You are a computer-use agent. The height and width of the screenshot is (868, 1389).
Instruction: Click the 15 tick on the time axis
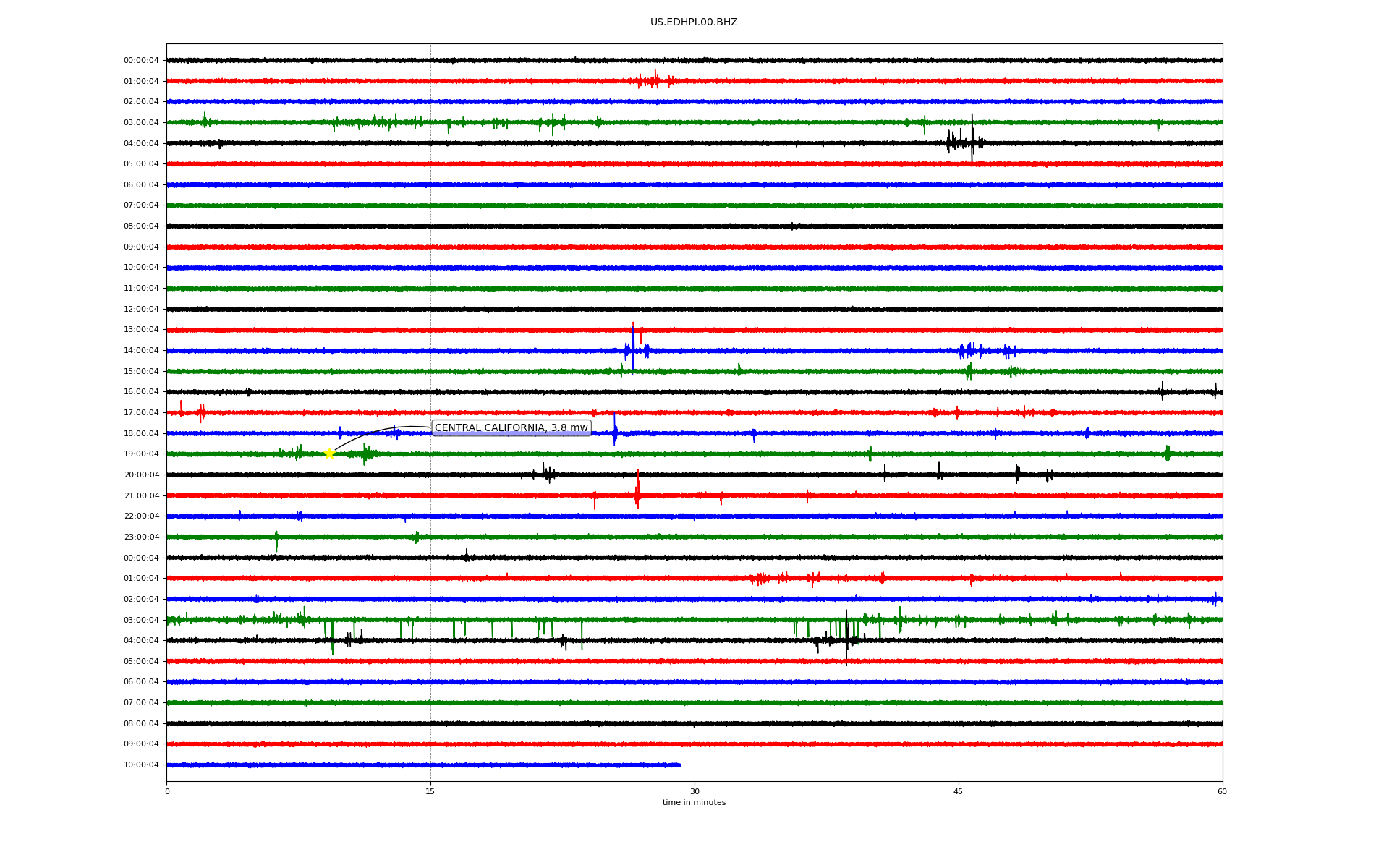point(430,791)
